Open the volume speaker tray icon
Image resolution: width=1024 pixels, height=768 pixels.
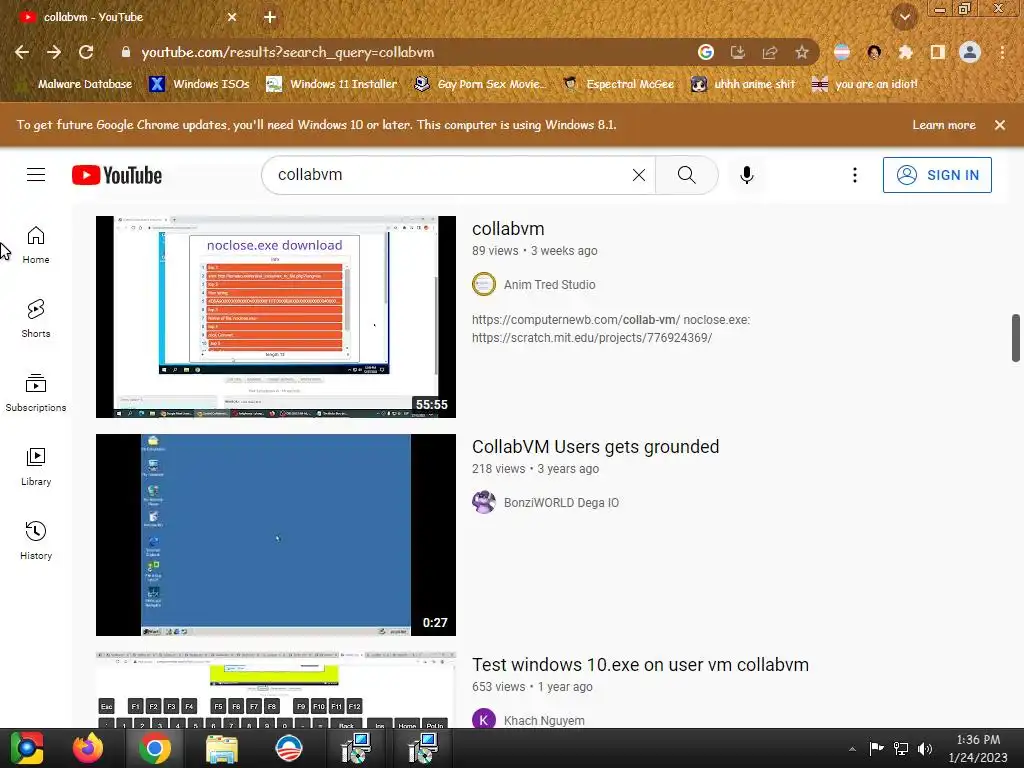coord(925,749)
